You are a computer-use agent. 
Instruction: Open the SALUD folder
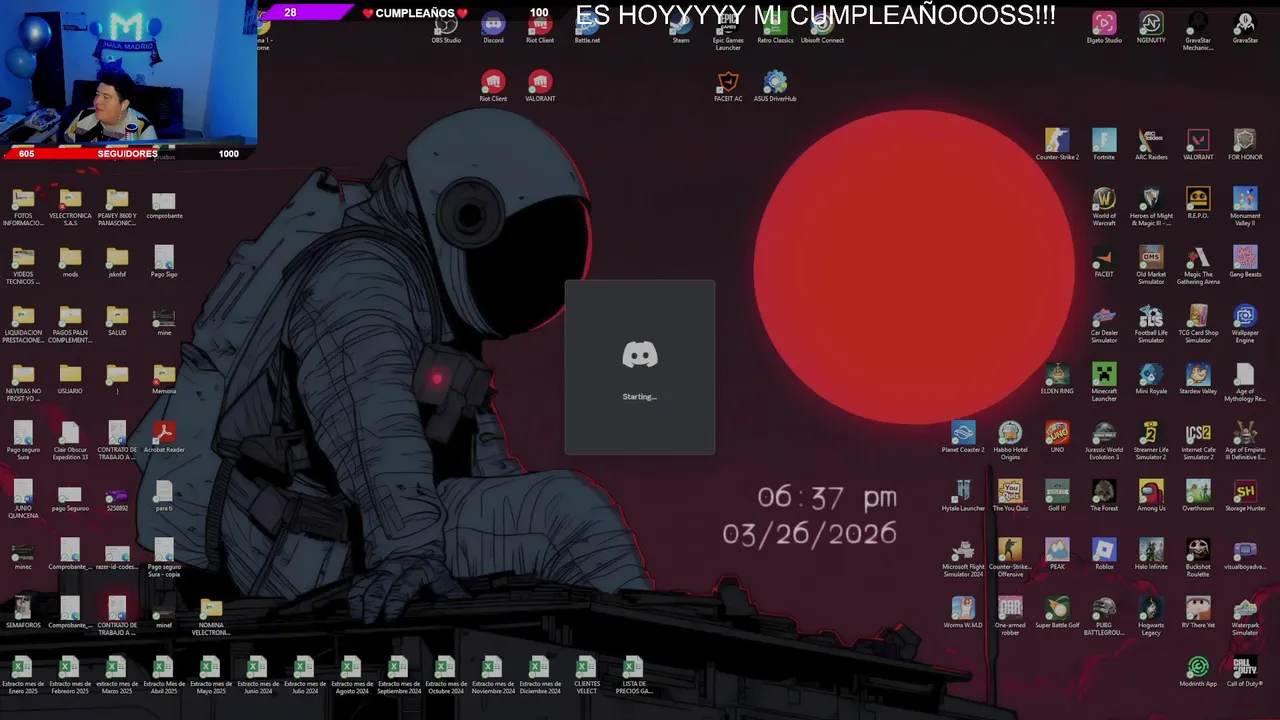coord(117,319)
